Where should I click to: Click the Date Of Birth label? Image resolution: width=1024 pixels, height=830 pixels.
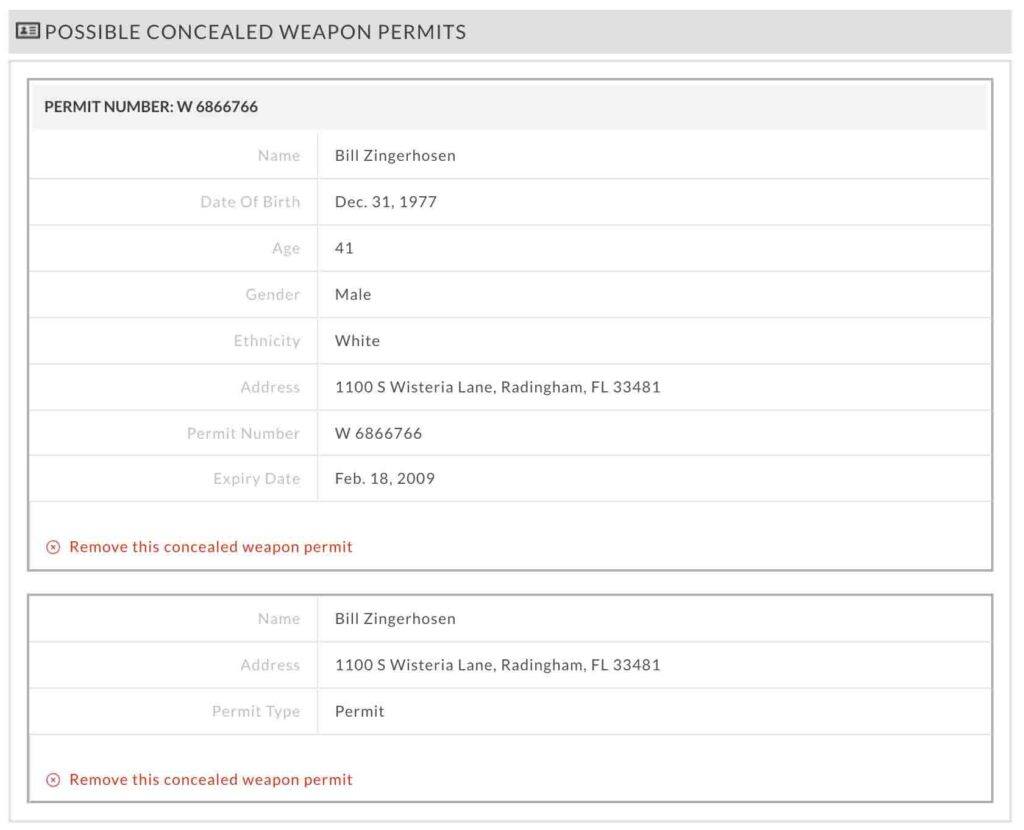250,202
